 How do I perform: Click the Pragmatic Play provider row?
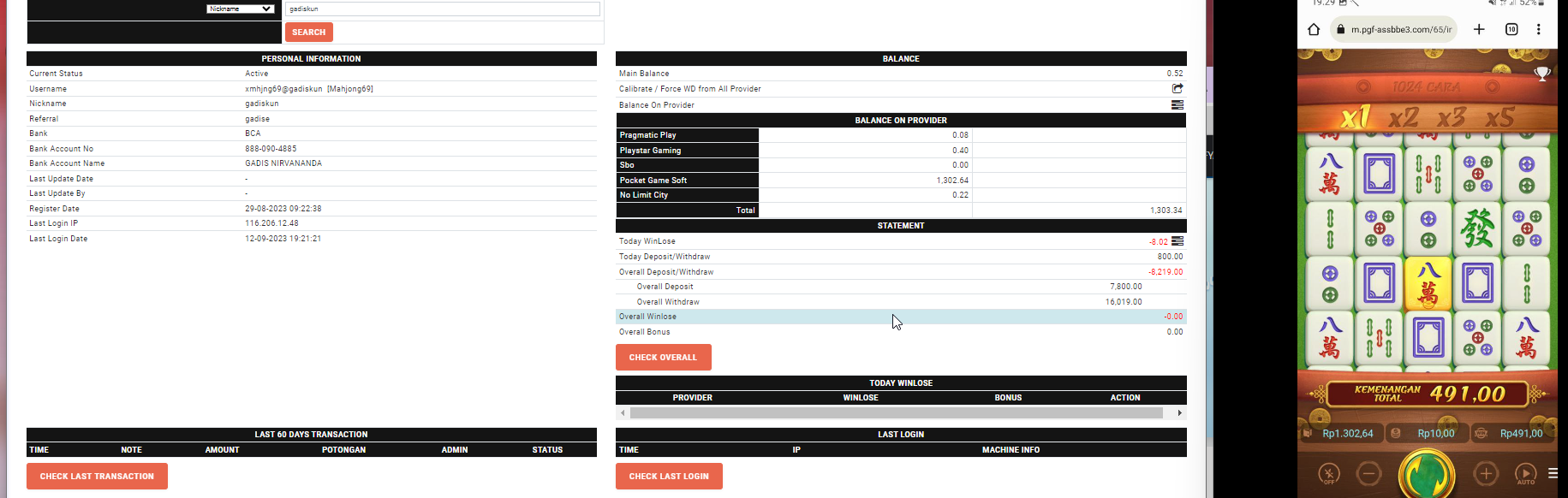[901, 134]
